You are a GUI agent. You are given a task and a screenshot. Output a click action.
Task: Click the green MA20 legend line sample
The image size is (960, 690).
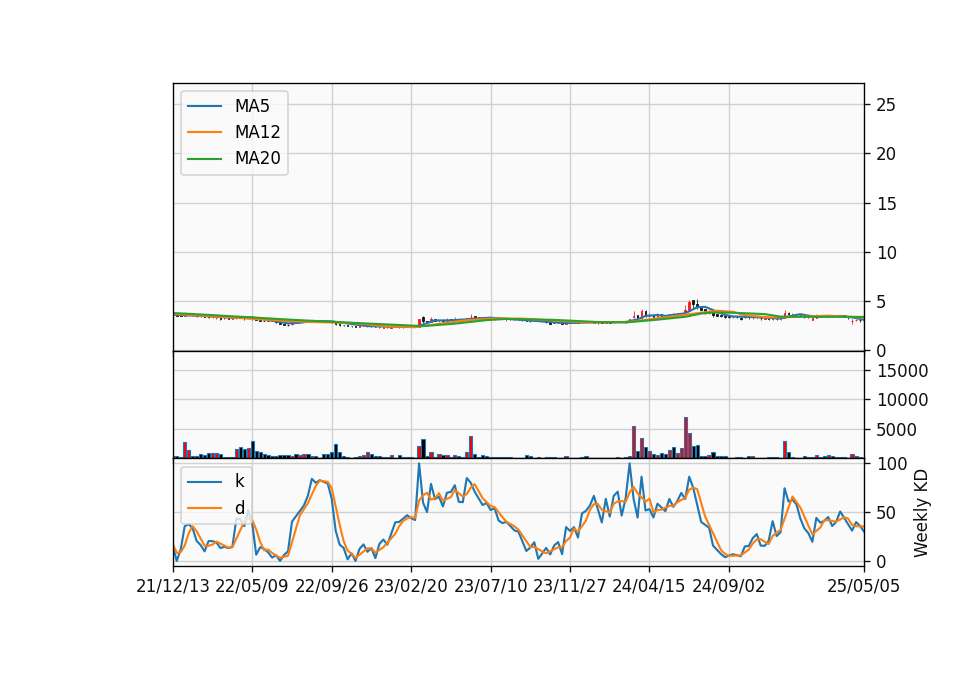point(204,159)
